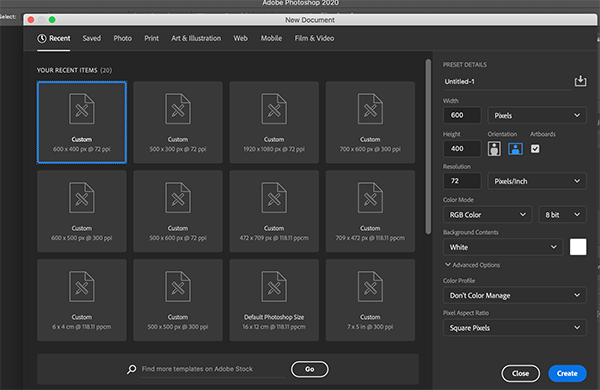Screen dimensions: 600x390
Task: Click the red close window button
Action: [31, 20]
